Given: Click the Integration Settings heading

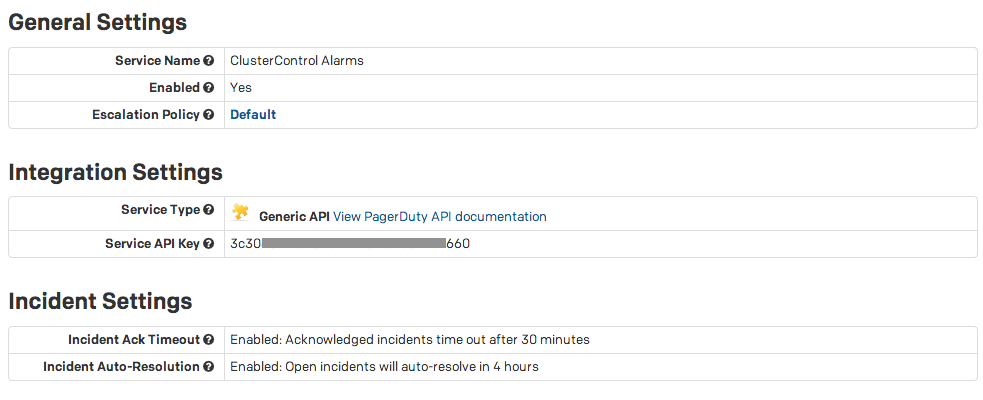Looking at the screenshot, I should pyautogui.click(x=115, y=172).
